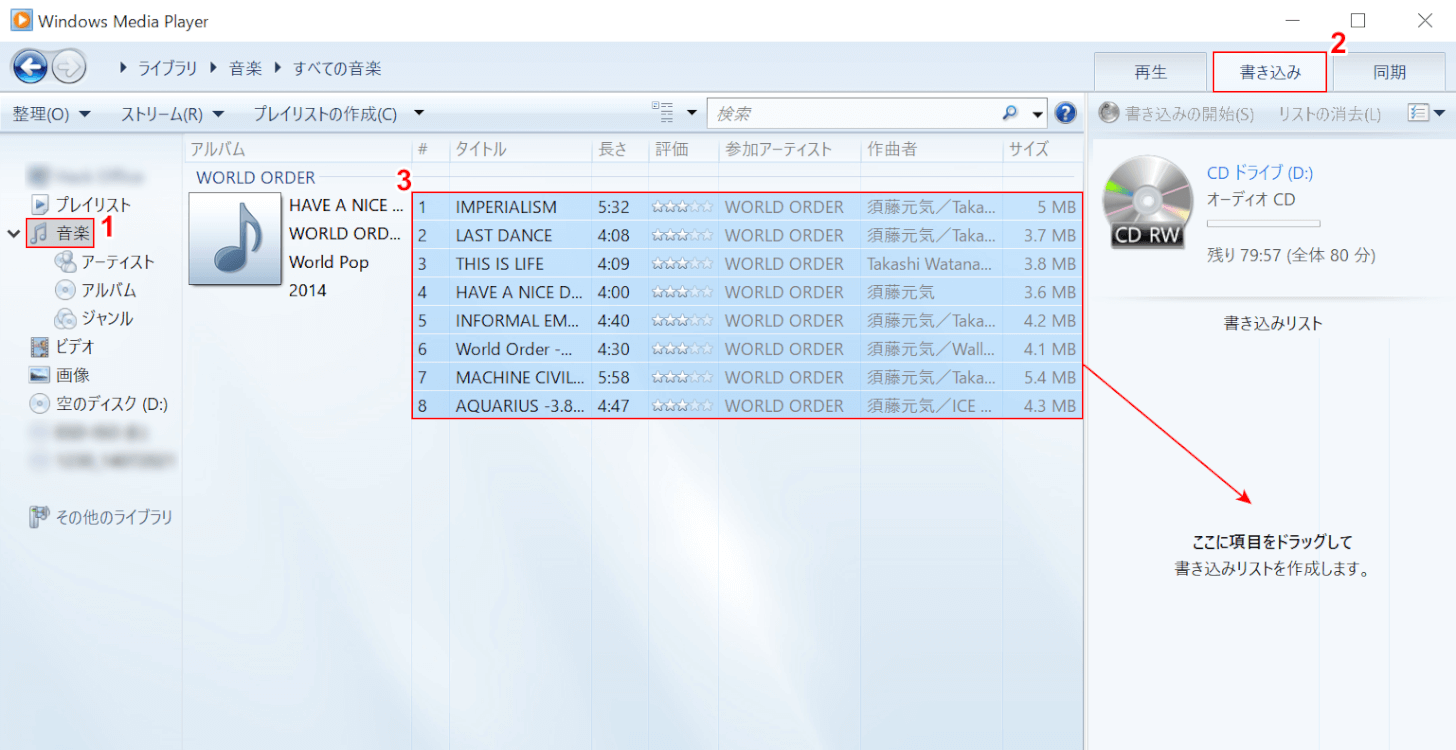Click the Music note icon in sidebar
This screenshot has height=750, width=1456.
(x=39, y=233)
